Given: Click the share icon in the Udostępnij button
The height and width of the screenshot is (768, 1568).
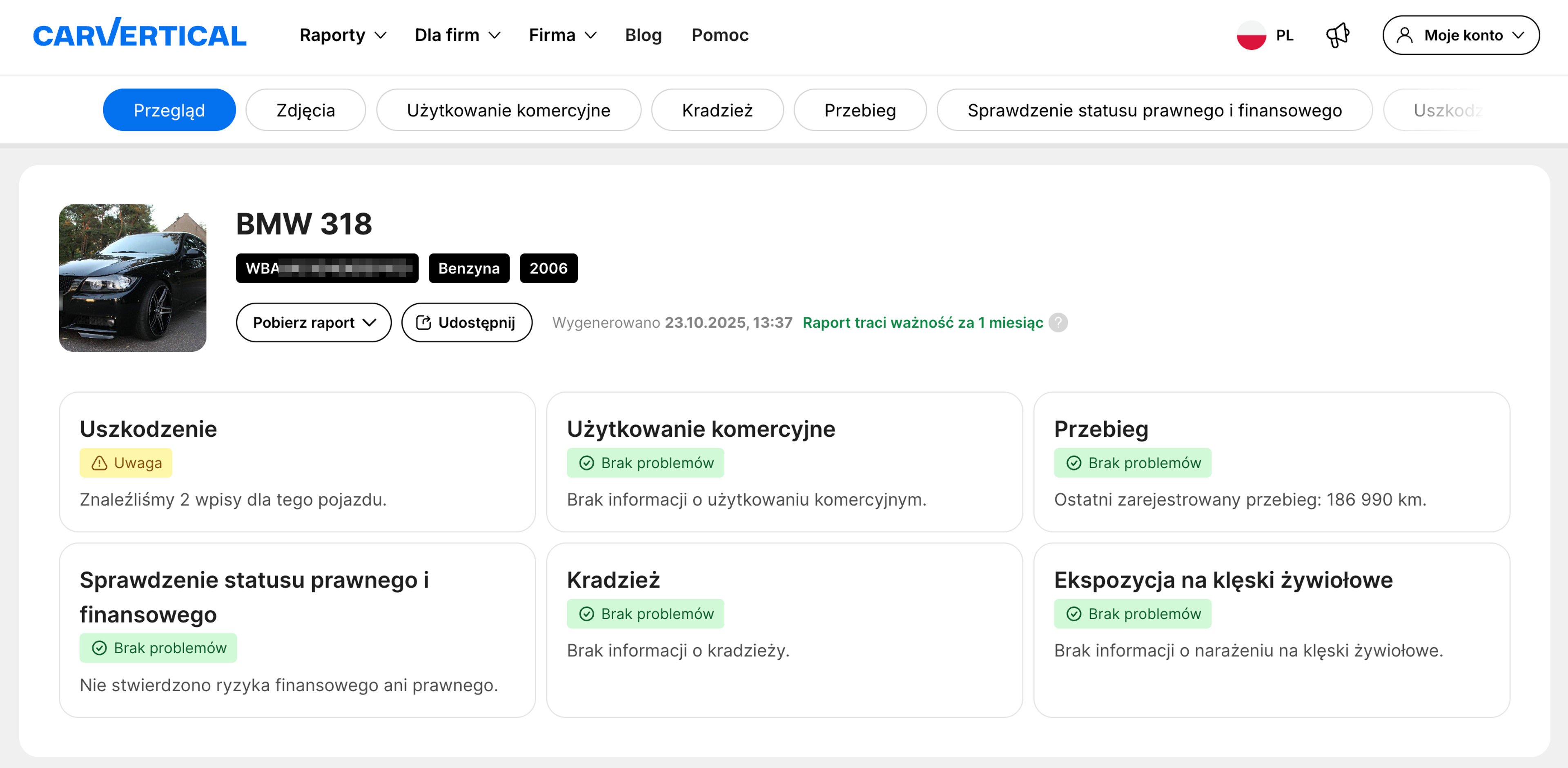Looking at the screenshot, I should 423,323.
